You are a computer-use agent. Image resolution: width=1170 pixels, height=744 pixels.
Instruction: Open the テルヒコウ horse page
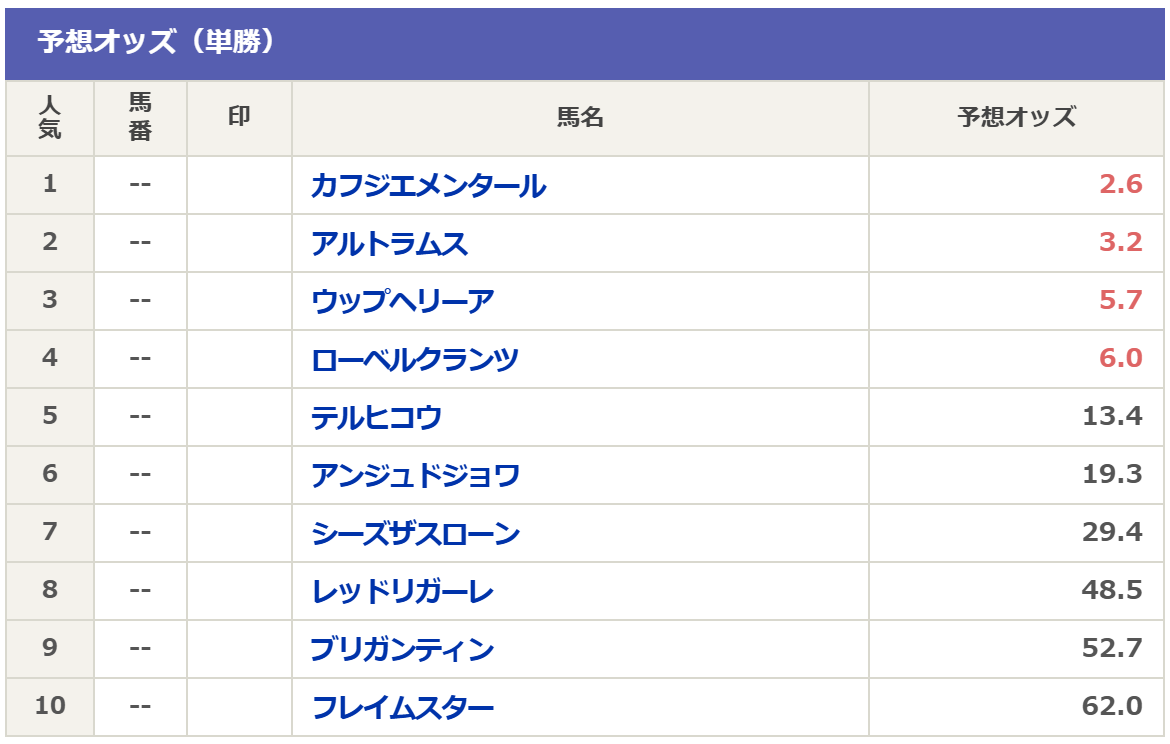pyautogui.click(x=376, y=417)
